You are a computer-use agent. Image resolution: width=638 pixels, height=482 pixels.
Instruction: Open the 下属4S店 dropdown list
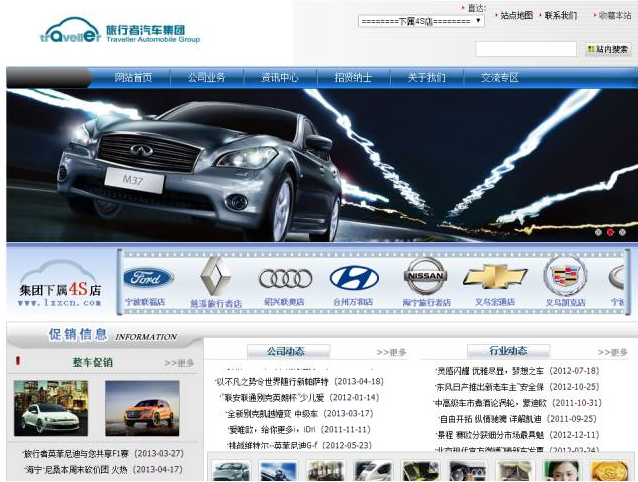coord(421,20)
